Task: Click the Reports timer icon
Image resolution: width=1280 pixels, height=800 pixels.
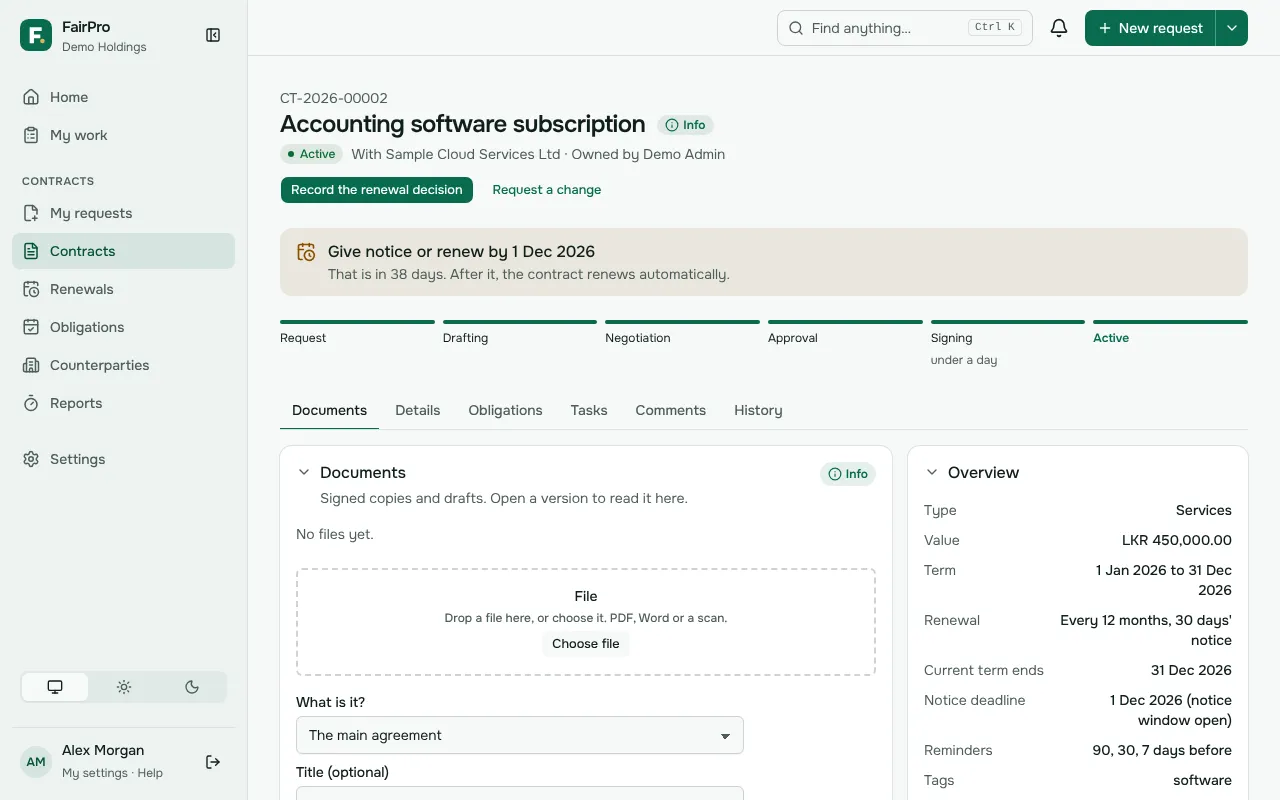Action: (31, 403)
